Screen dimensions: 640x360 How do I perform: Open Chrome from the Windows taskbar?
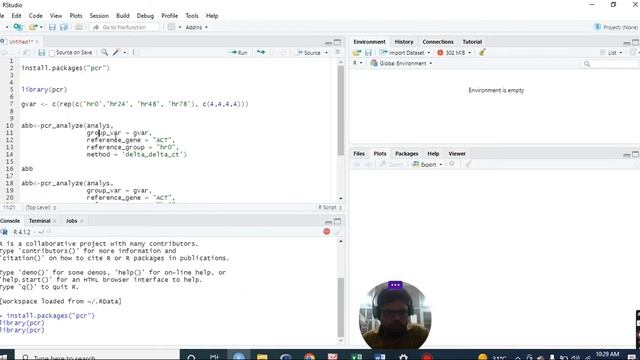309,357
